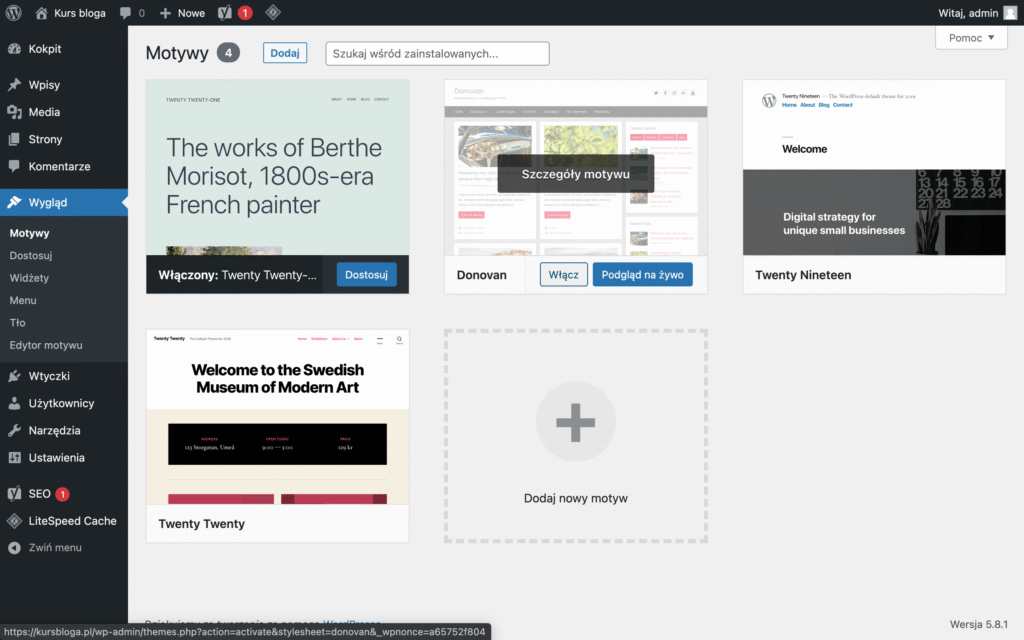Screen dimensions: 1024x640
Task: Click the installed themes search field
Action: tap(437, 53)
